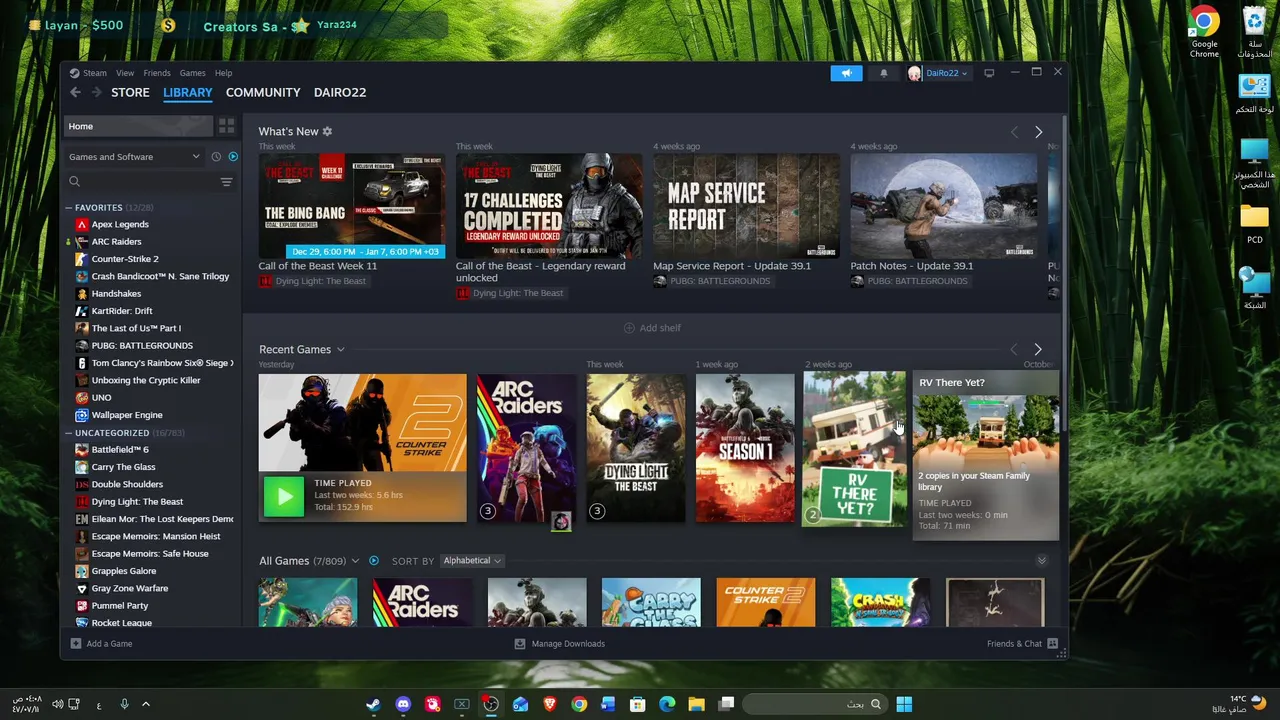Screen dimensions: 1280x720
Task: Open the Friends & Chat window icon
Action: (x=1052, y=643)
